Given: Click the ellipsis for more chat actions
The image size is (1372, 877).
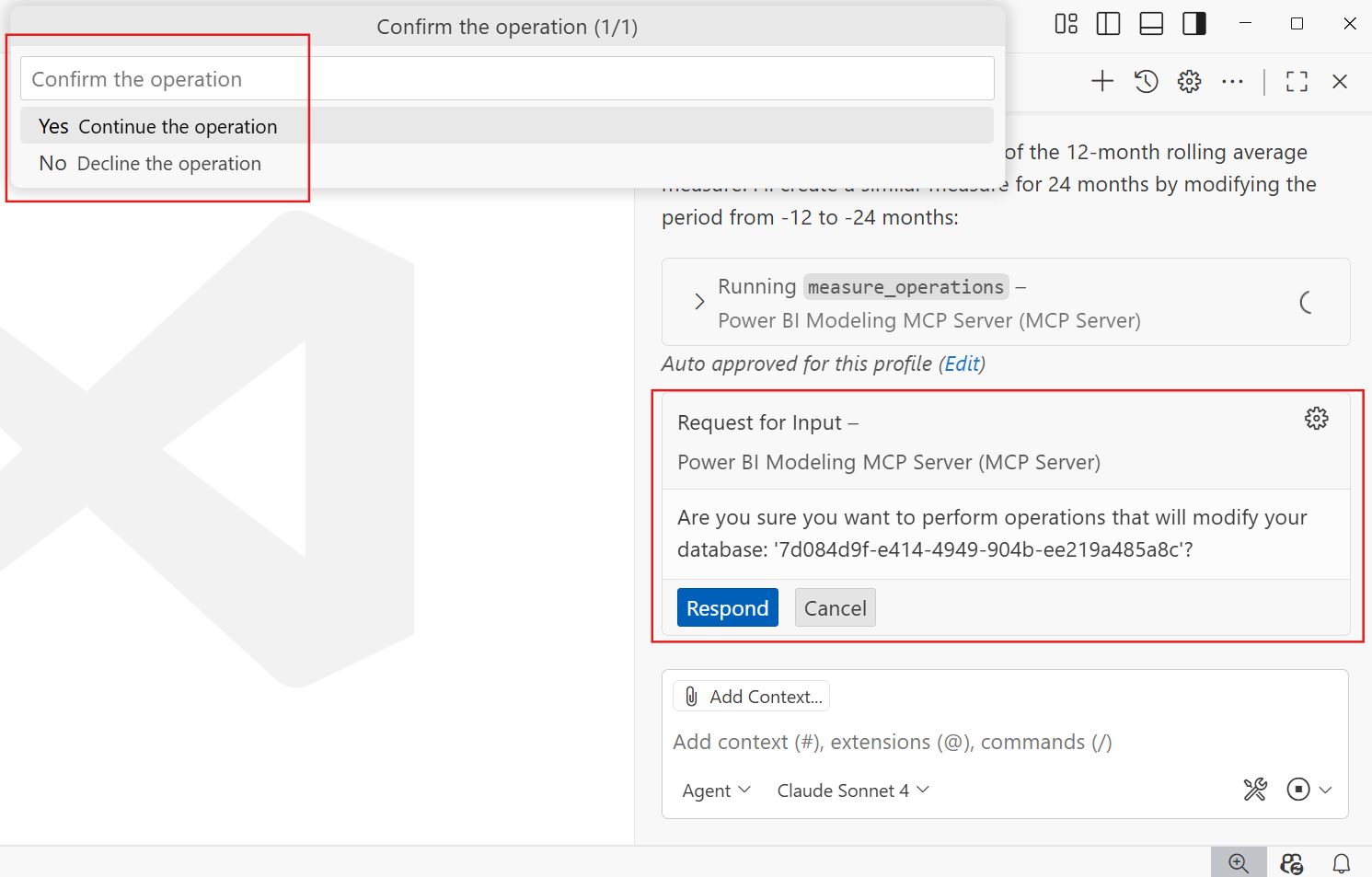Looking at the screenshot, I should [x=1232, y=81].
